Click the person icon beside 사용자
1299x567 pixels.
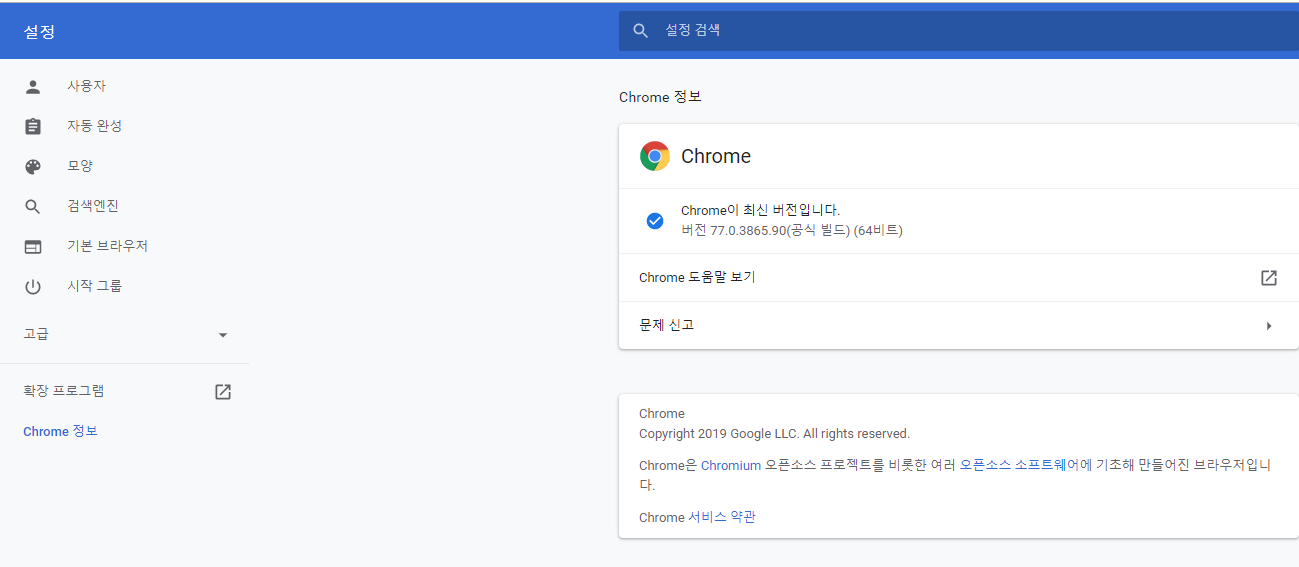[33, 86]
